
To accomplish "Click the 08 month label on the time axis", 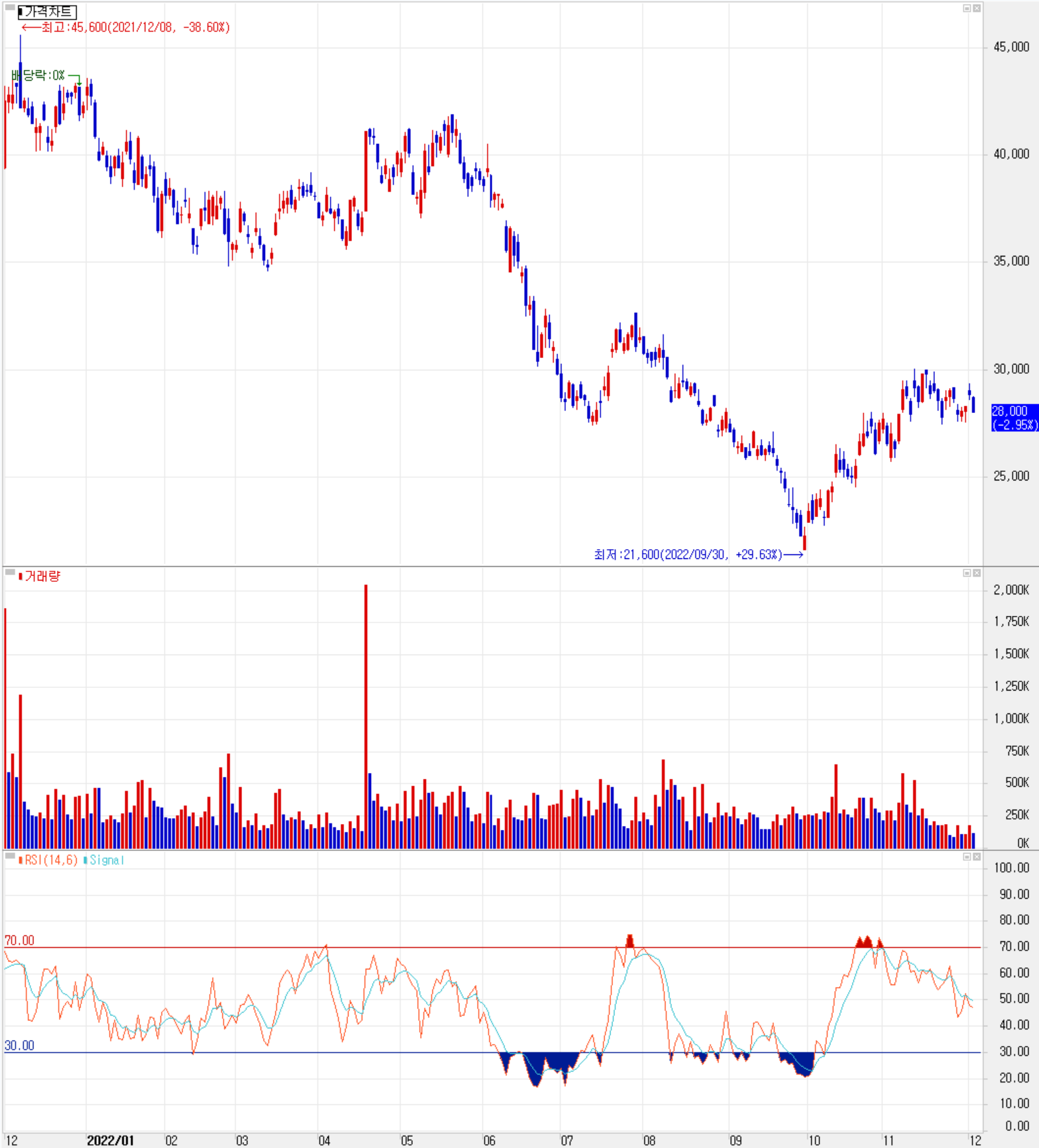I will pyautogui.click(x=648, y=1140).
